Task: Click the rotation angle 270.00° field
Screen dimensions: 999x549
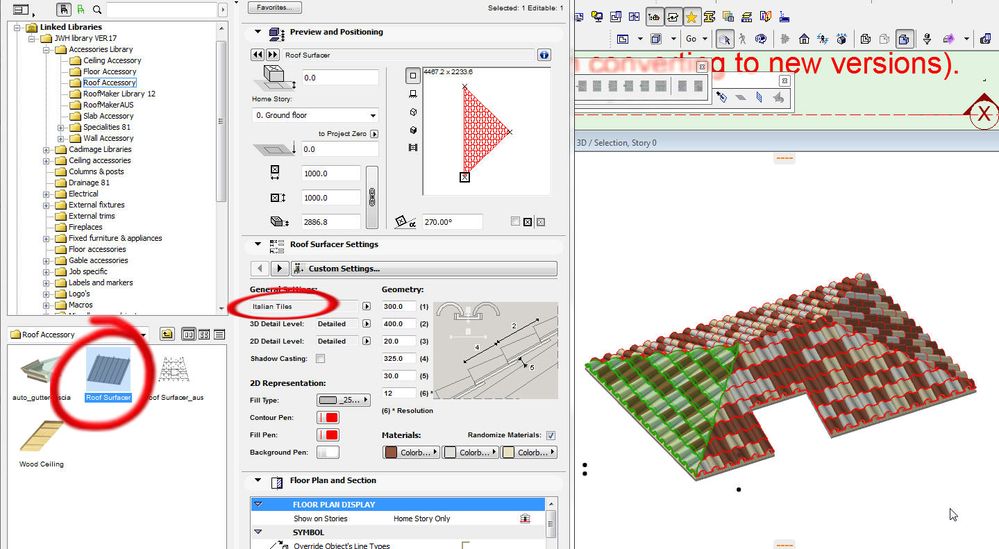Action: pyautogui.click(x=452, y=222)
